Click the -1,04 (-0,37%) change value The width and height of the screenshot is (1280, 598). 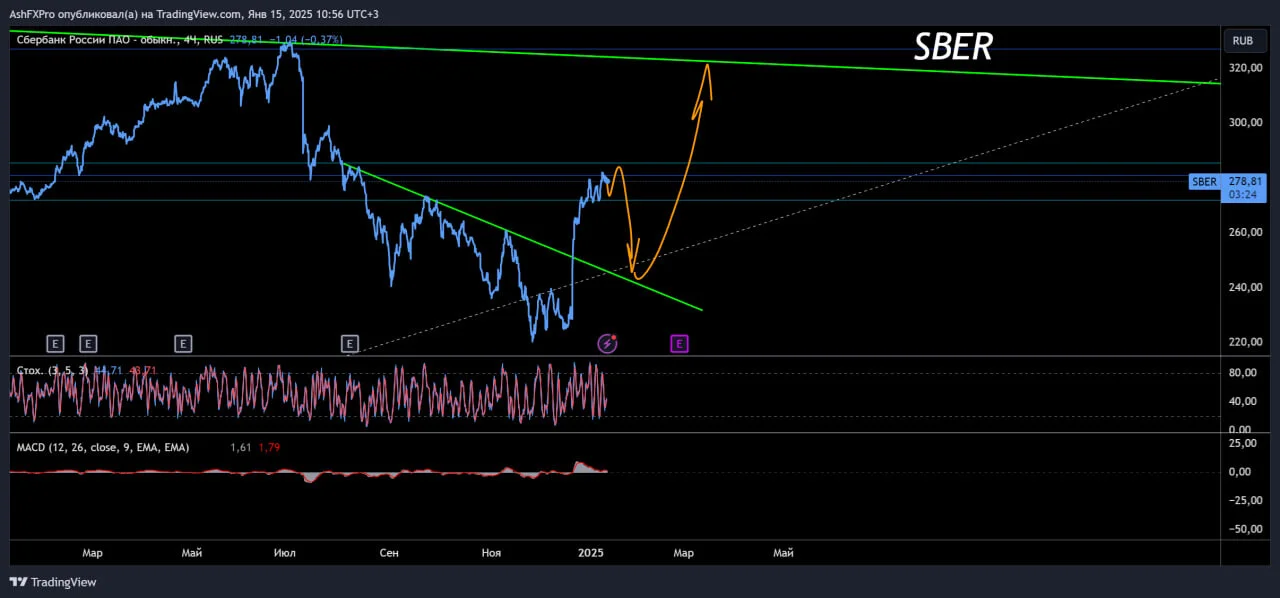point(306,40)
